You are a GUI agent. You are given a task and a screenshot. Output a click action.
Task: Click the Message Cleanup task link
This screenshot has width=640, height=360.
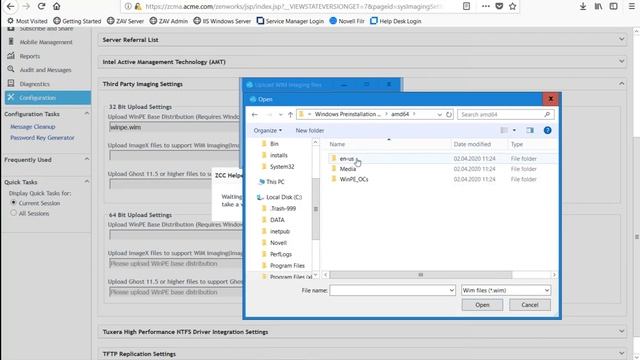33,127
